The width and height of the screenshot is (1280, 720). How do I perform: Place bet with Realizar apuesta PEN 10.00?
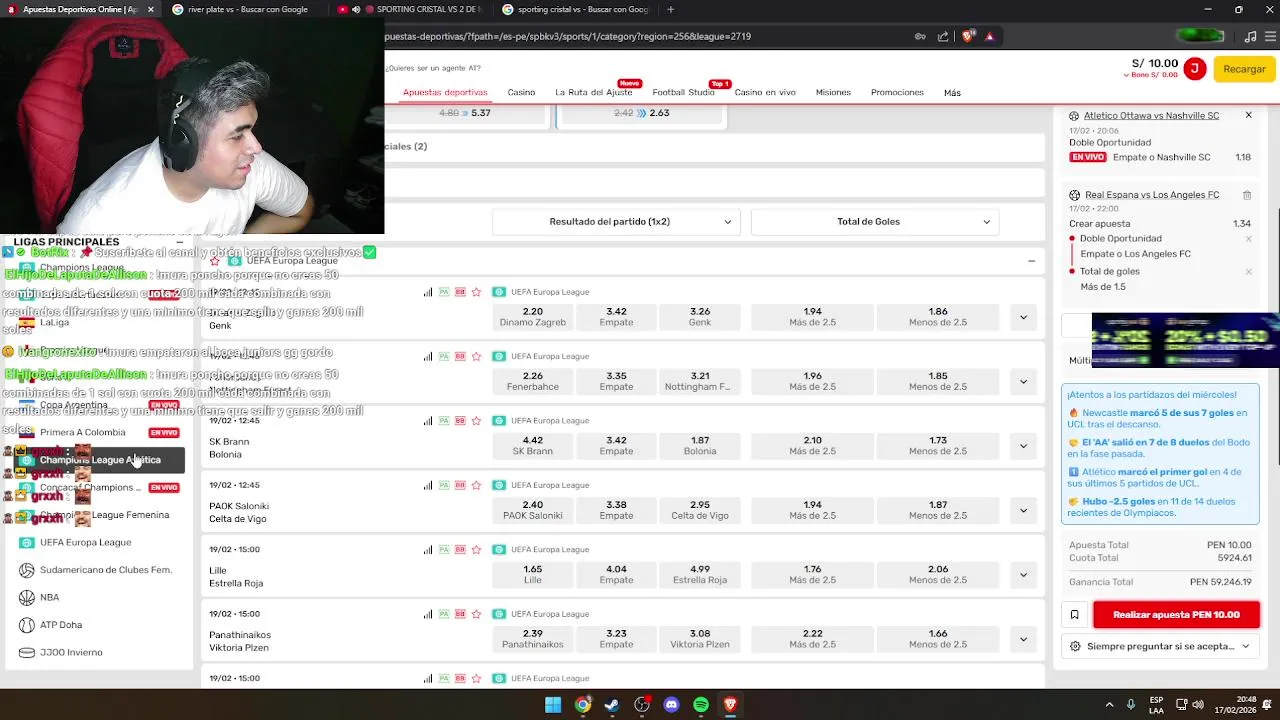1176,615
